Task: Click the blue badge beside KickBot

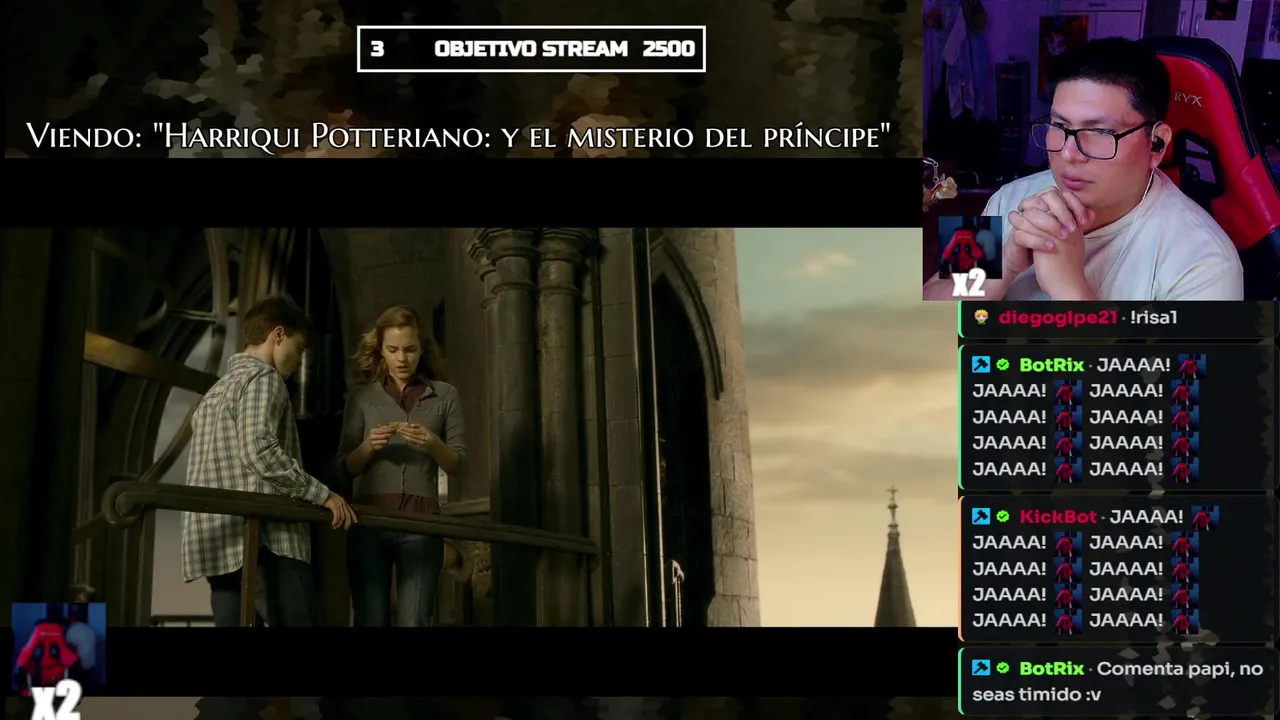Action: click(981, 517)
